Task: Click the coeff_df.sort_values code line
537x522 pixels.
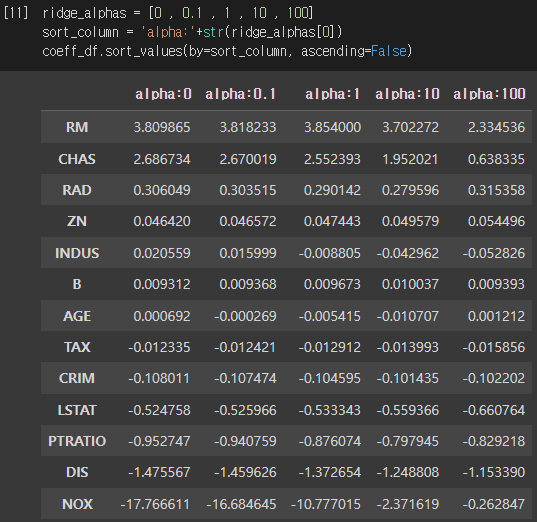Action: (x=227, y=51)
